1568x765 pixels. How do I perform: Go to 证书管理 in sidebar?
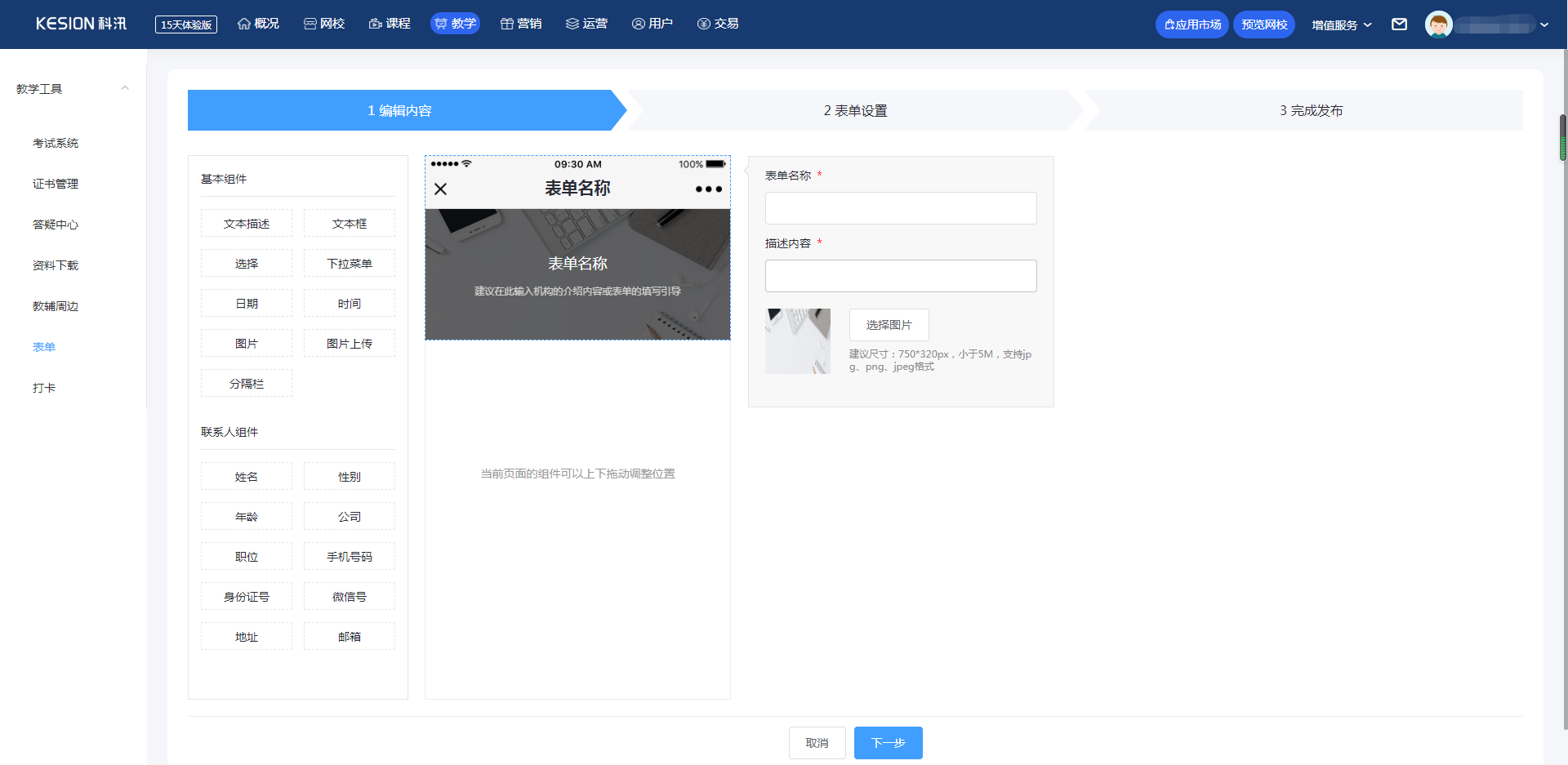(56, 184)
